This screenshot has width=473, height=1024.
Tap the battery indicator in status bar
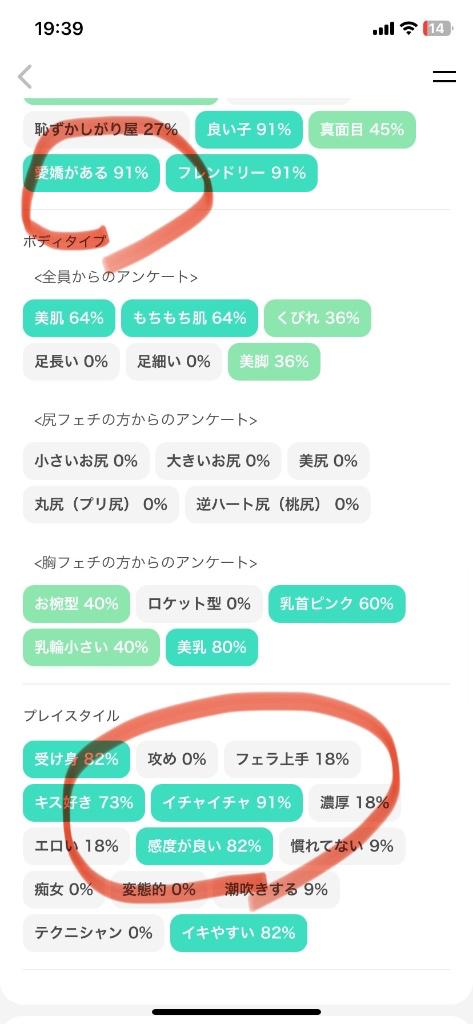click(437, 28)
